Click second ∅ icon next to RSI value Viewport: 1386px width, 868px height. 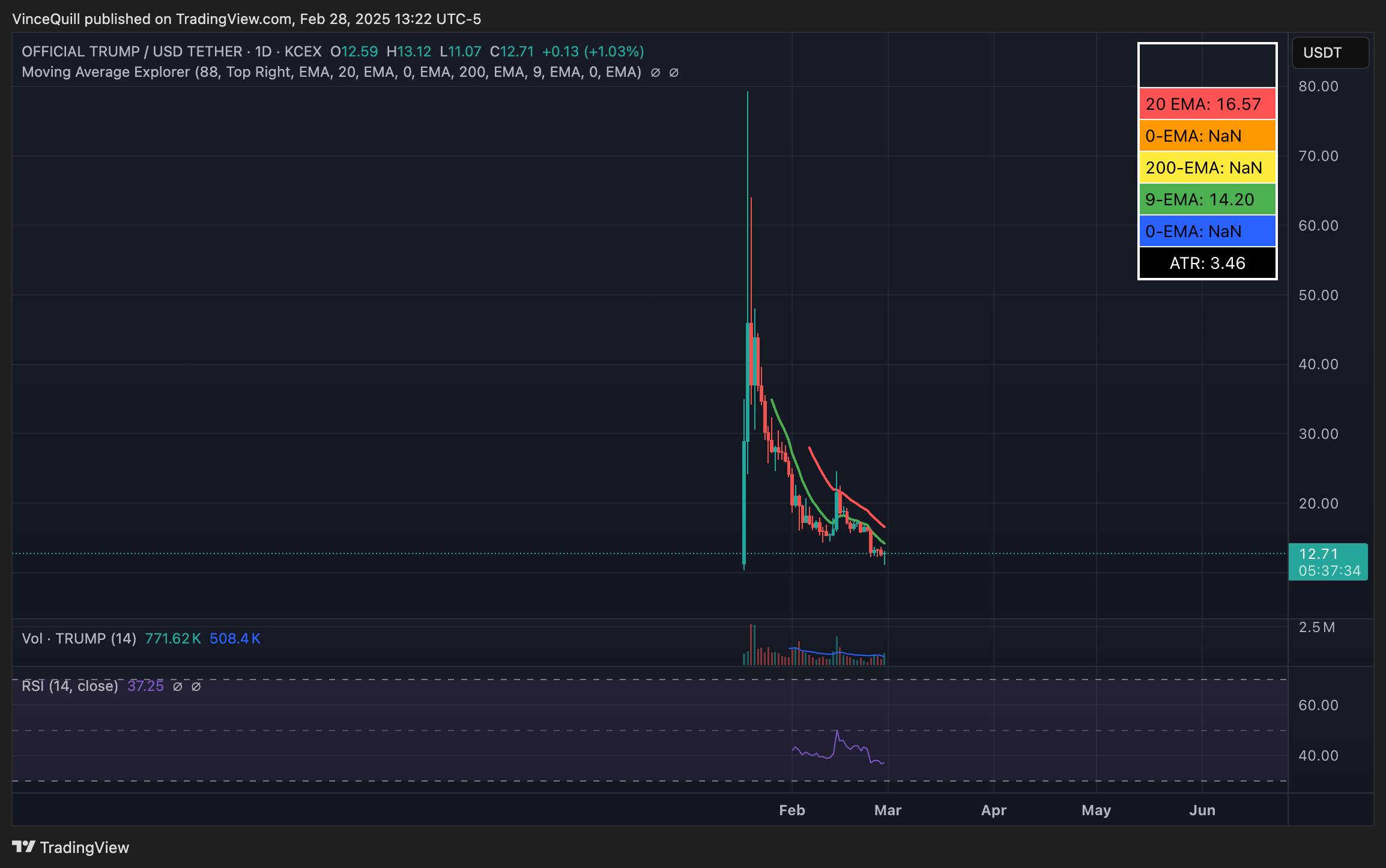[196, 686]
